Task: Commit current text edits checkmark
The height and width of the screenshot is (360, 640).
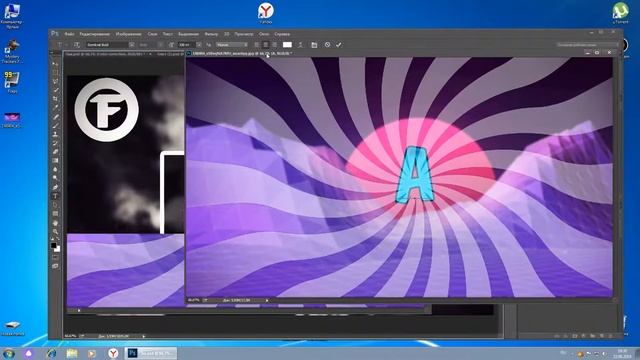Action: 338,45
